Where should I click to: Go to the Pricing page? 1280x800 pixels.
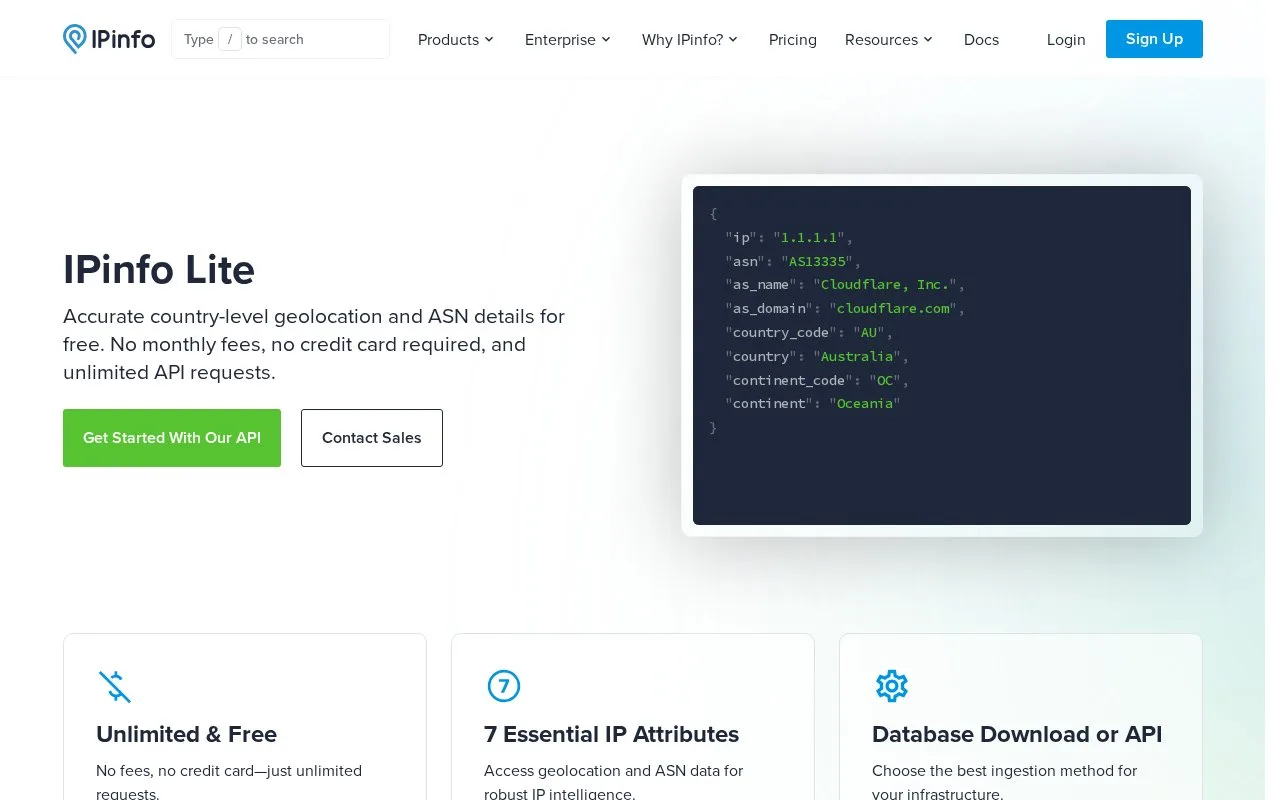pos(793,39)
